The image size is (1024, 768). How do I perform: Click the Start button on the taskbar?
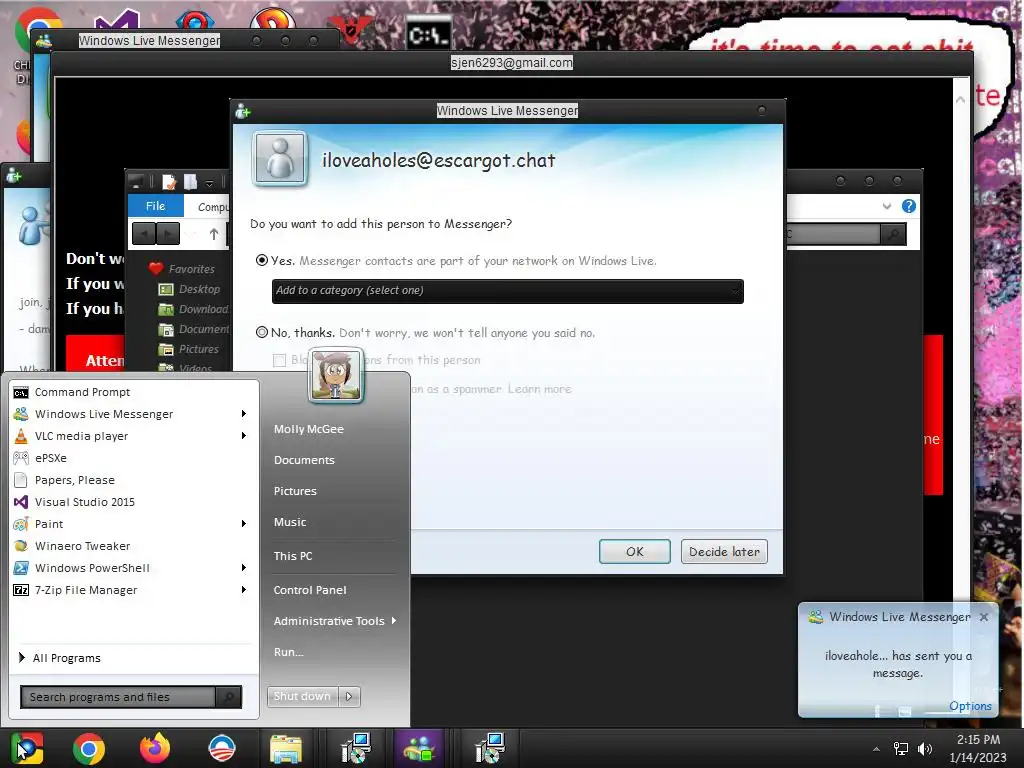pyautogui.click(x=26, y=748)
